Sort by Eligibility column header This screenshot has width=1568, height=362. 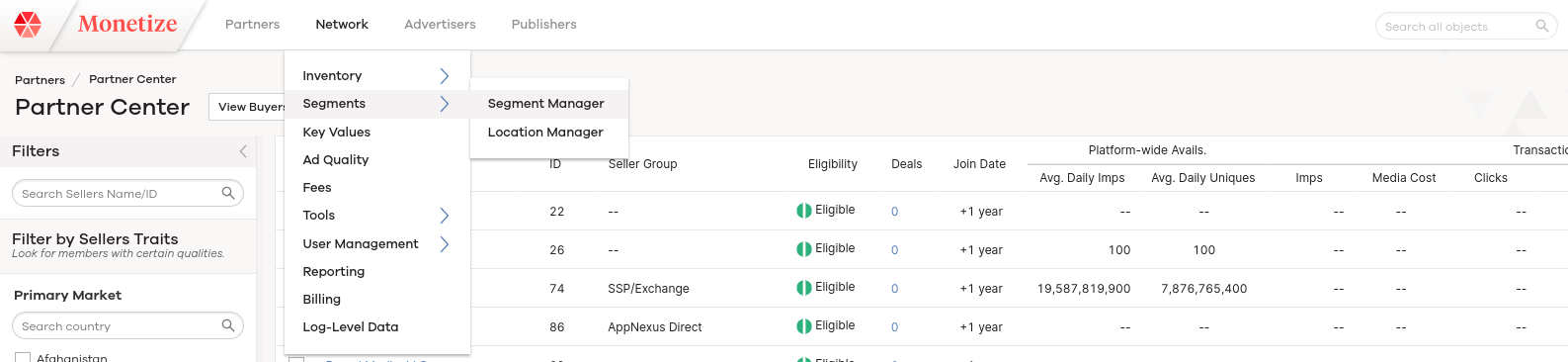[x=833, y=164]
